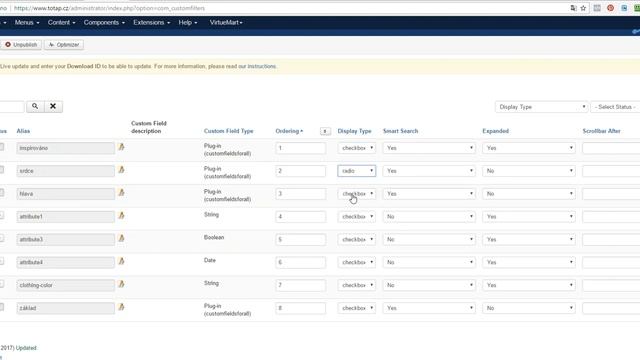Open the VirtueMart menu
The image size is (640, 360).
(x=226, y=22)
